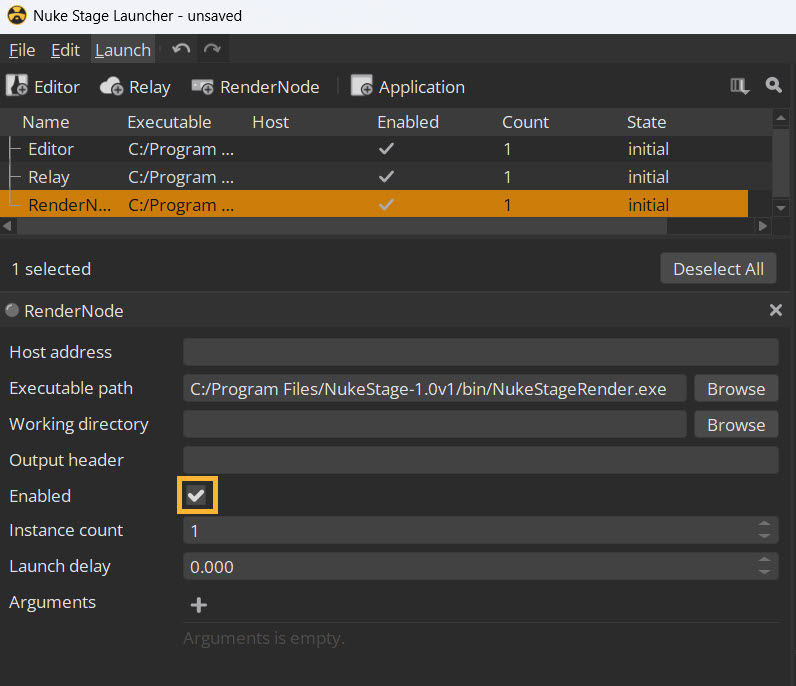The height and width of the screenshot is (686, 796).
Task: Click the redo arrow icon
Action: [x=212, y=49]
